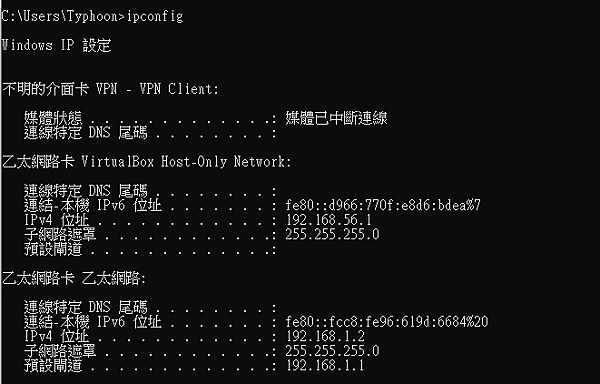Select IPv6 address fe80::fcc8:fe96:619d:6684%20
The width and height of the screenshot is (600, 384).
[x=387, y=322]
